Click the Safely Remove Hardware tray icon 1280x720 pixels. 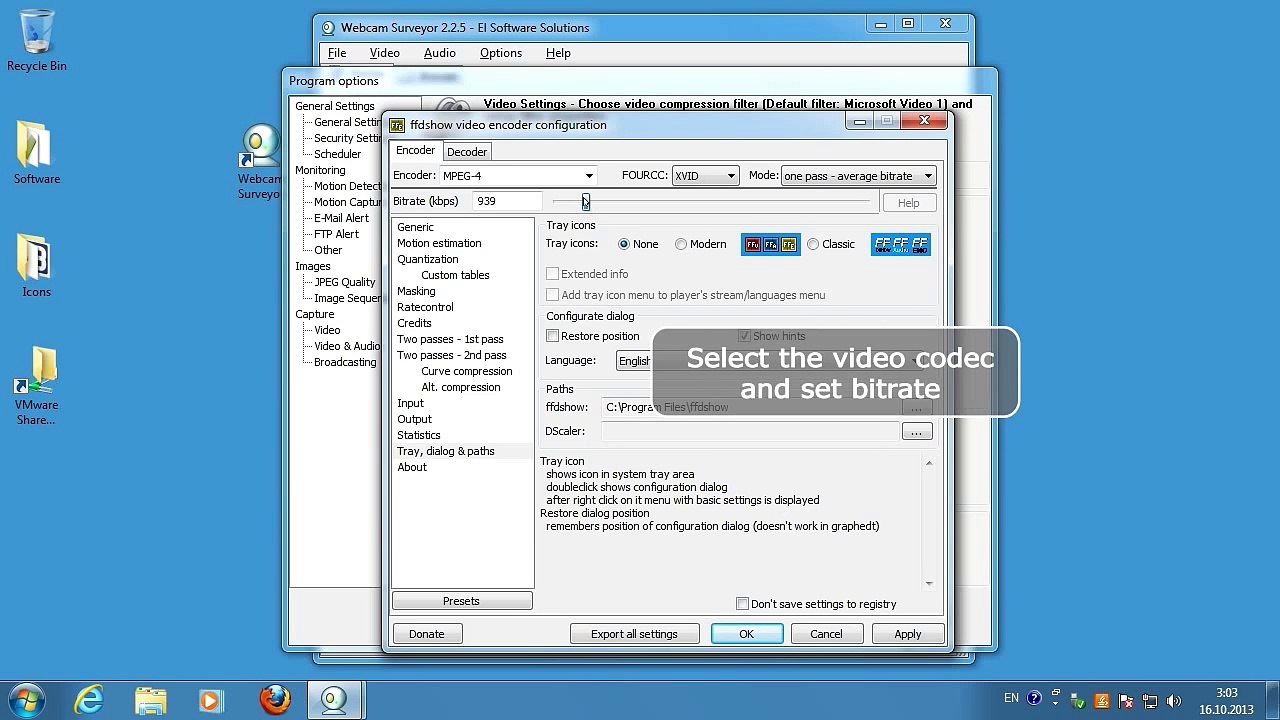pyautogui.click(x=1078, y=700)
